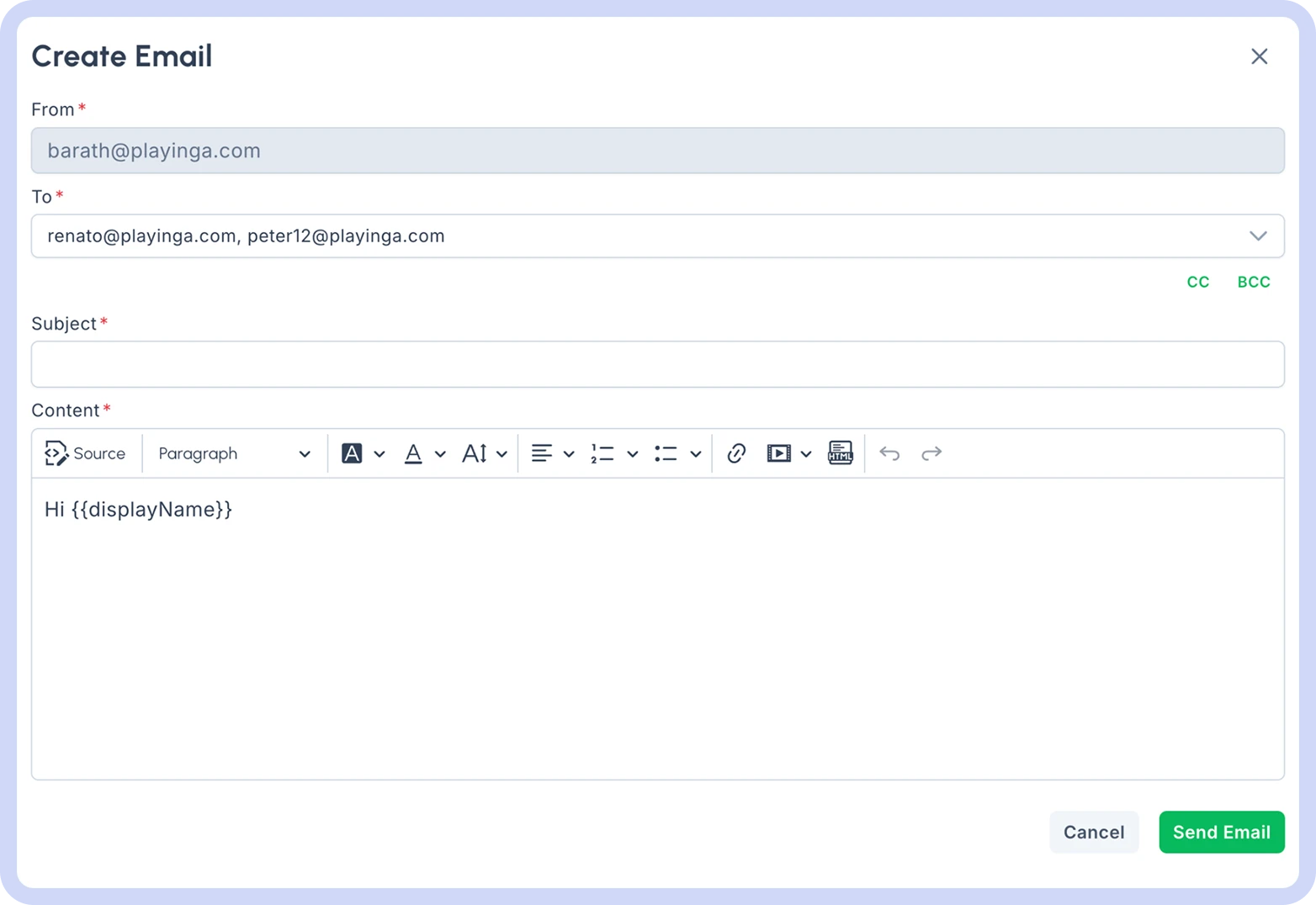1316x905 pixels.
Task: Click the From email field
Action: tap(657, 151)
